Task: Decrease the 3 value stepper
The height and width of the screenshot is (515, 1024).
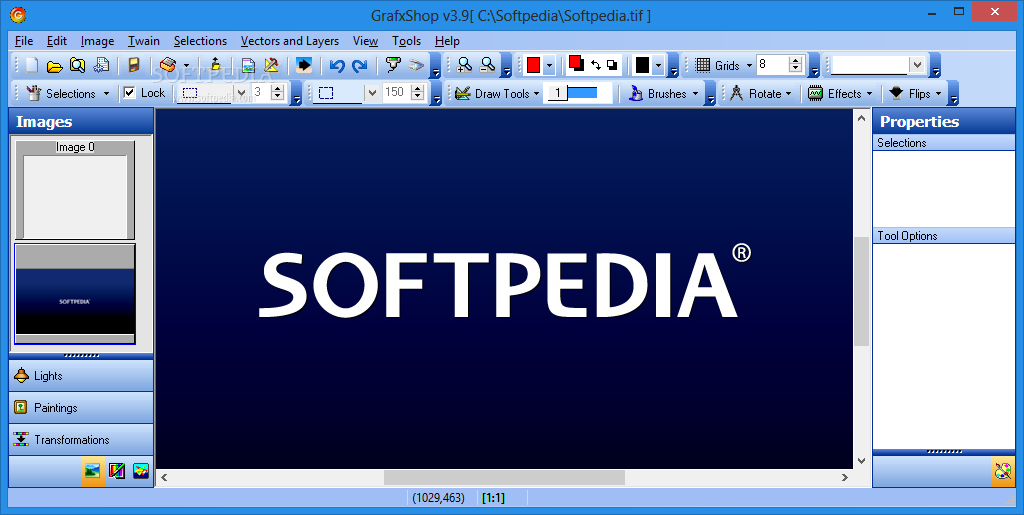Action: point(277,97)
